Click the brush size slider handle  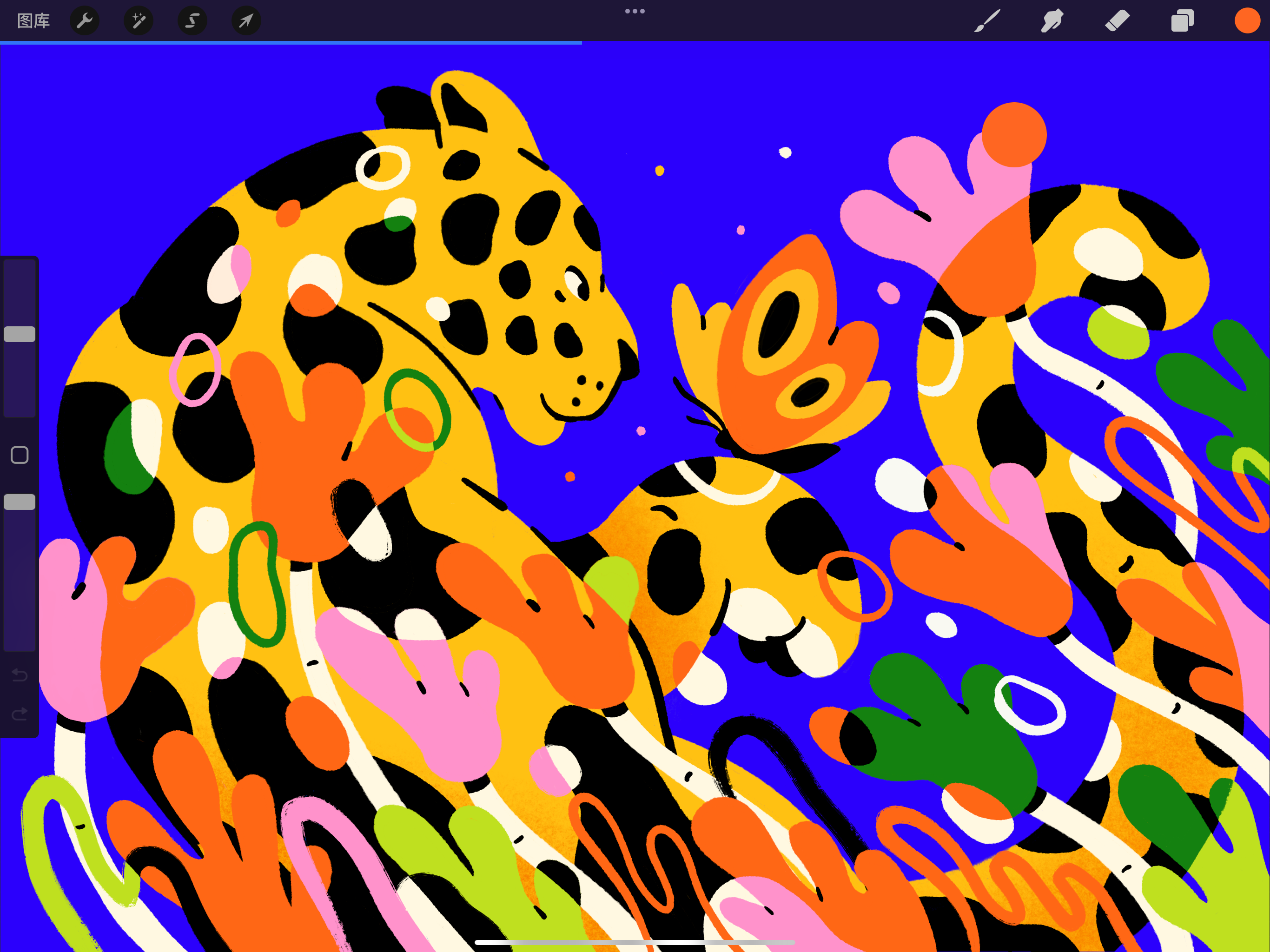(x=20, y=334)
